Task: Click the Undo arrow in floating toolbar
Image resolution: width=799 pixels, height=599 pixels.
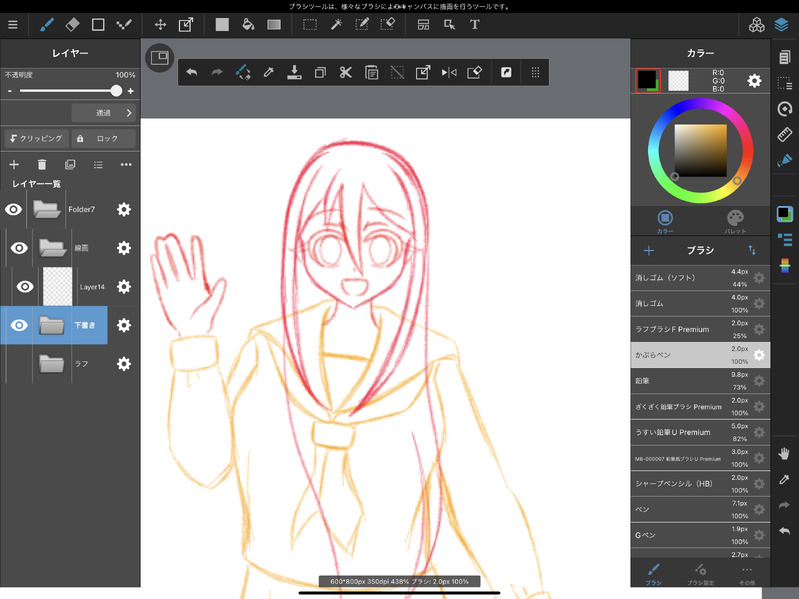Action: (x=192, y=72)
